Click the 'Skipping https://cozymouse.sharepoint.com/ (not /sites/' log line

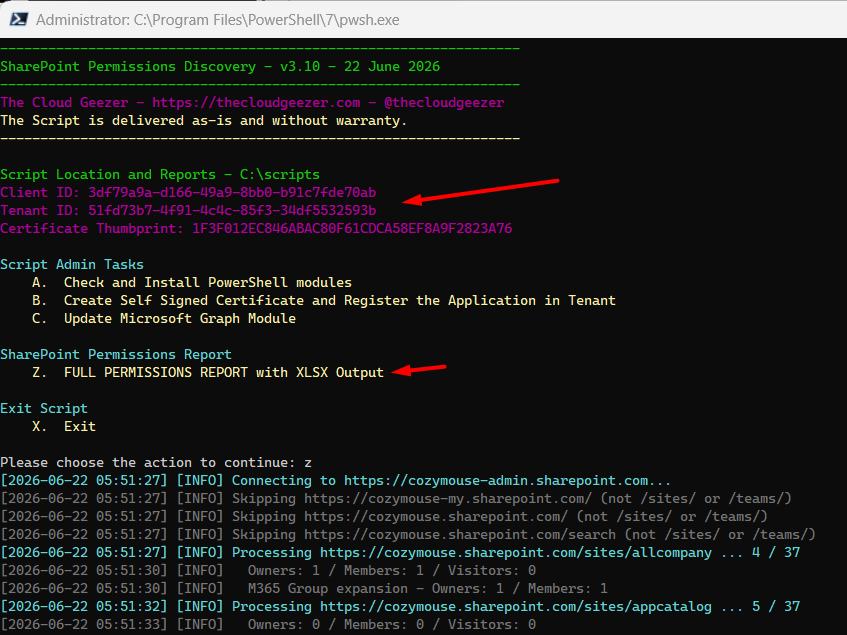click(x=384, y=517)
